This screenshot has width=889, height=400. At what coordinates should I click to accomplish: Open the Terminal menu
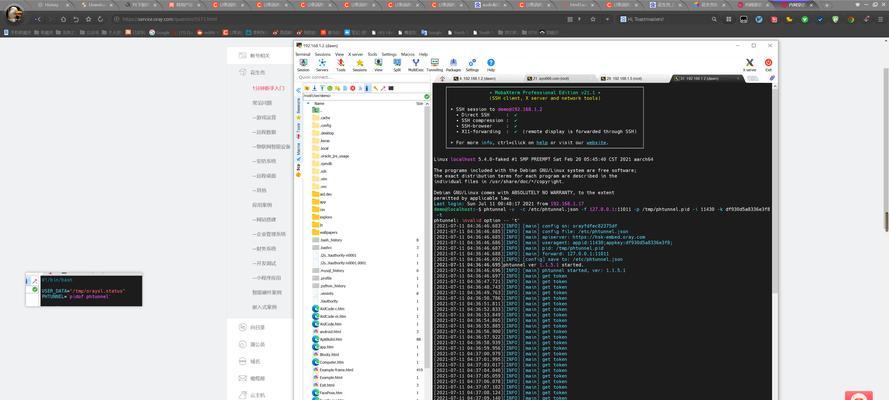[303, 54]
